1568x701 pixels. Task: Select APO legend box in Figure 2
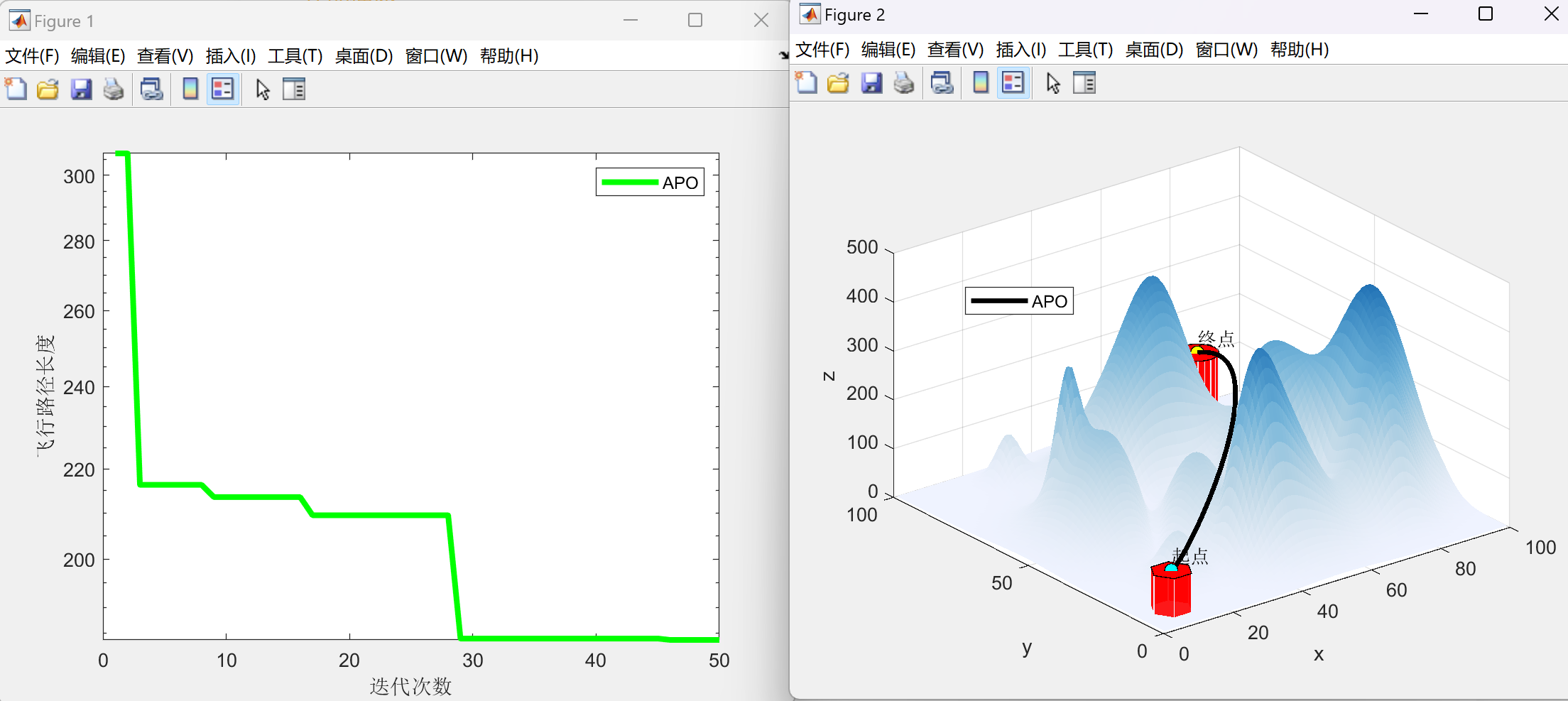1019,301
